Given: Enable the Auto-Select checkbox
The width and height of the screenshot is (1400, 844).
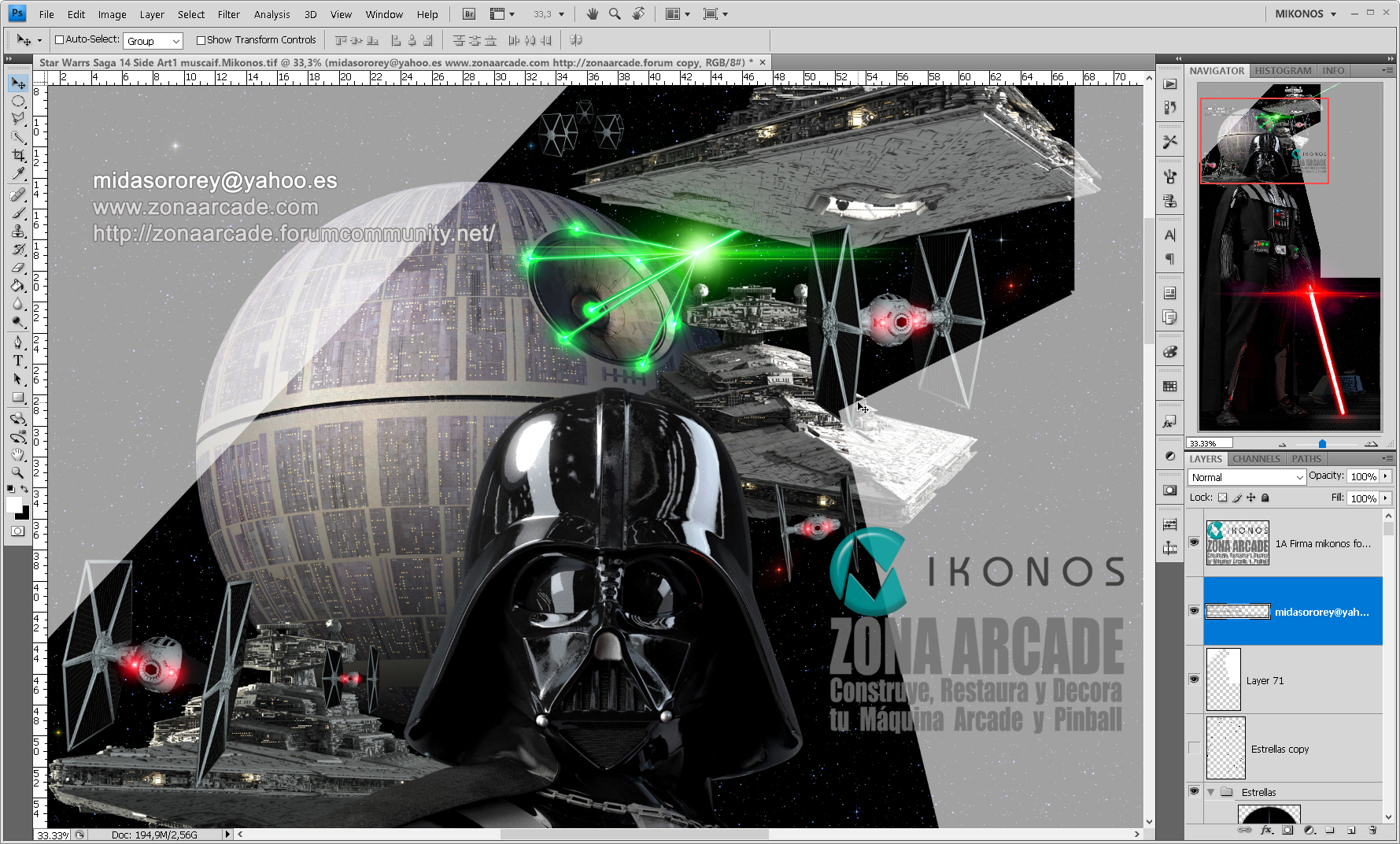Looking at the screenshot, I should click(59, 40).
